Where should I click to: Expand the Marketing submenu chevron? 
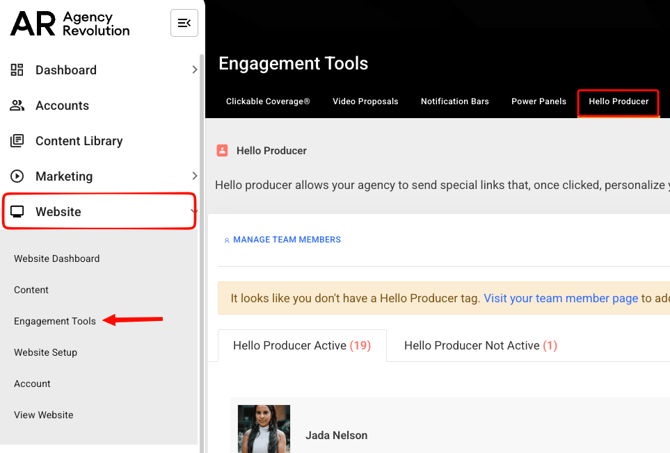[x=194, y=176]
